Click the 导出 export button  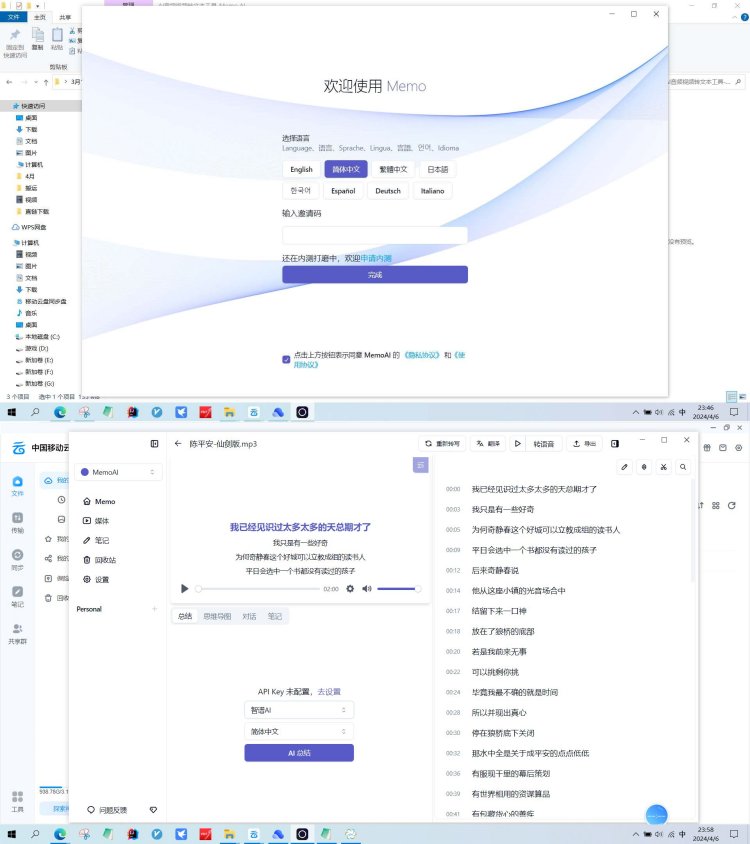coord(584,444)
